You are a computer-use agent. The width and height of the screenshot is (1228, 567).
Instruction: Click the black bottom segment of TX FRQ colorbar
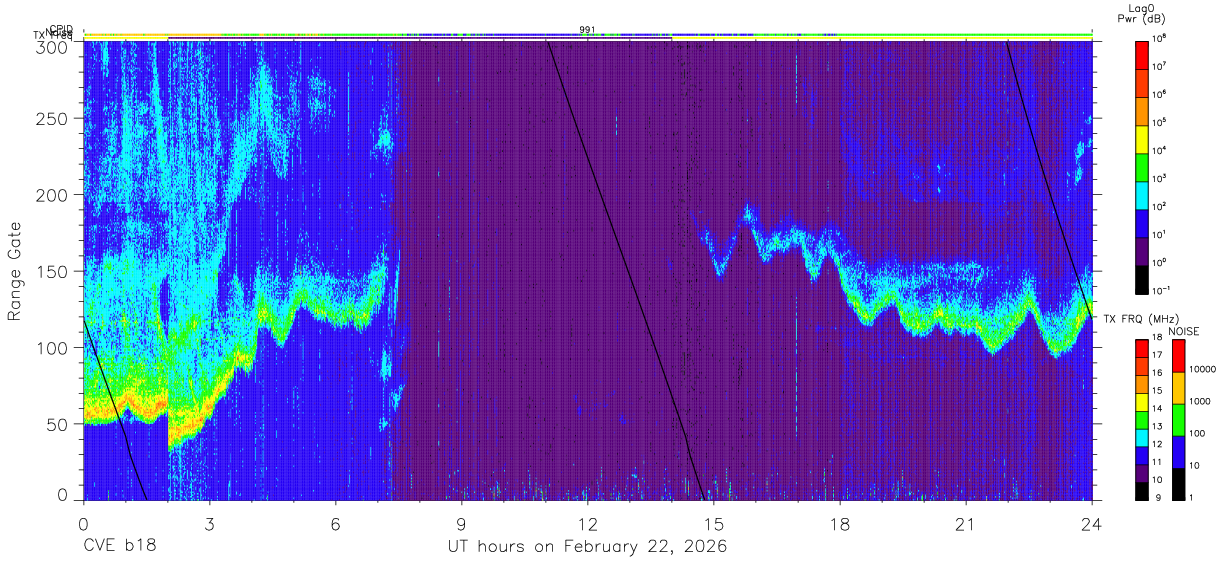1143,489
